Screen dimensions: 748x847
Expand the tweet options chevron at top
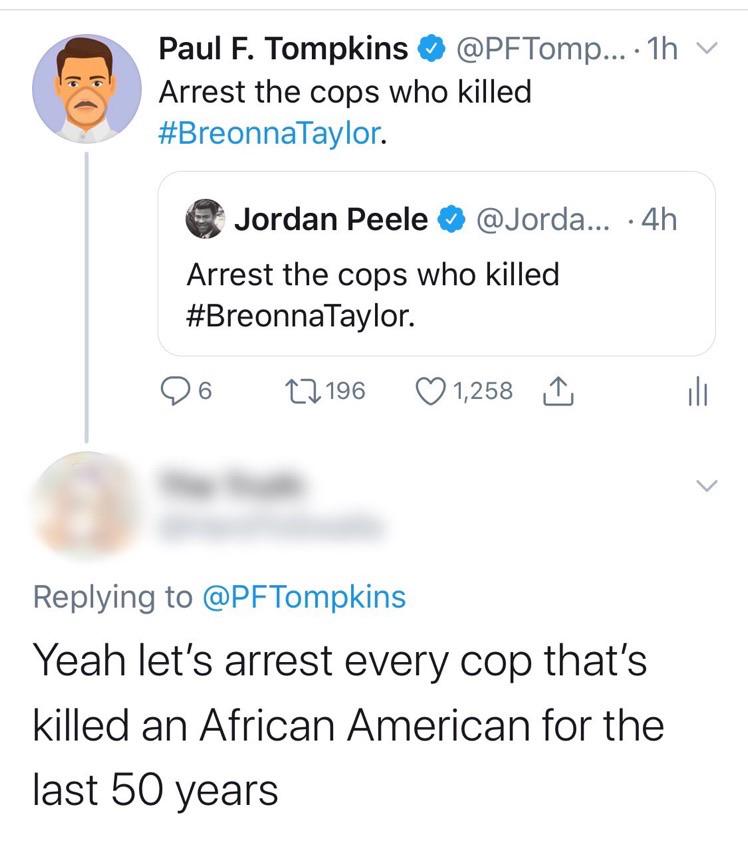tap(706, 48)
